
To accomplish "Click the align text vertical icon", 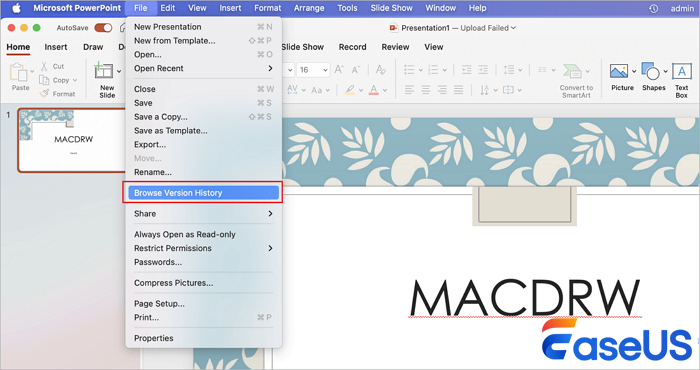I will (x=508, y=90).
